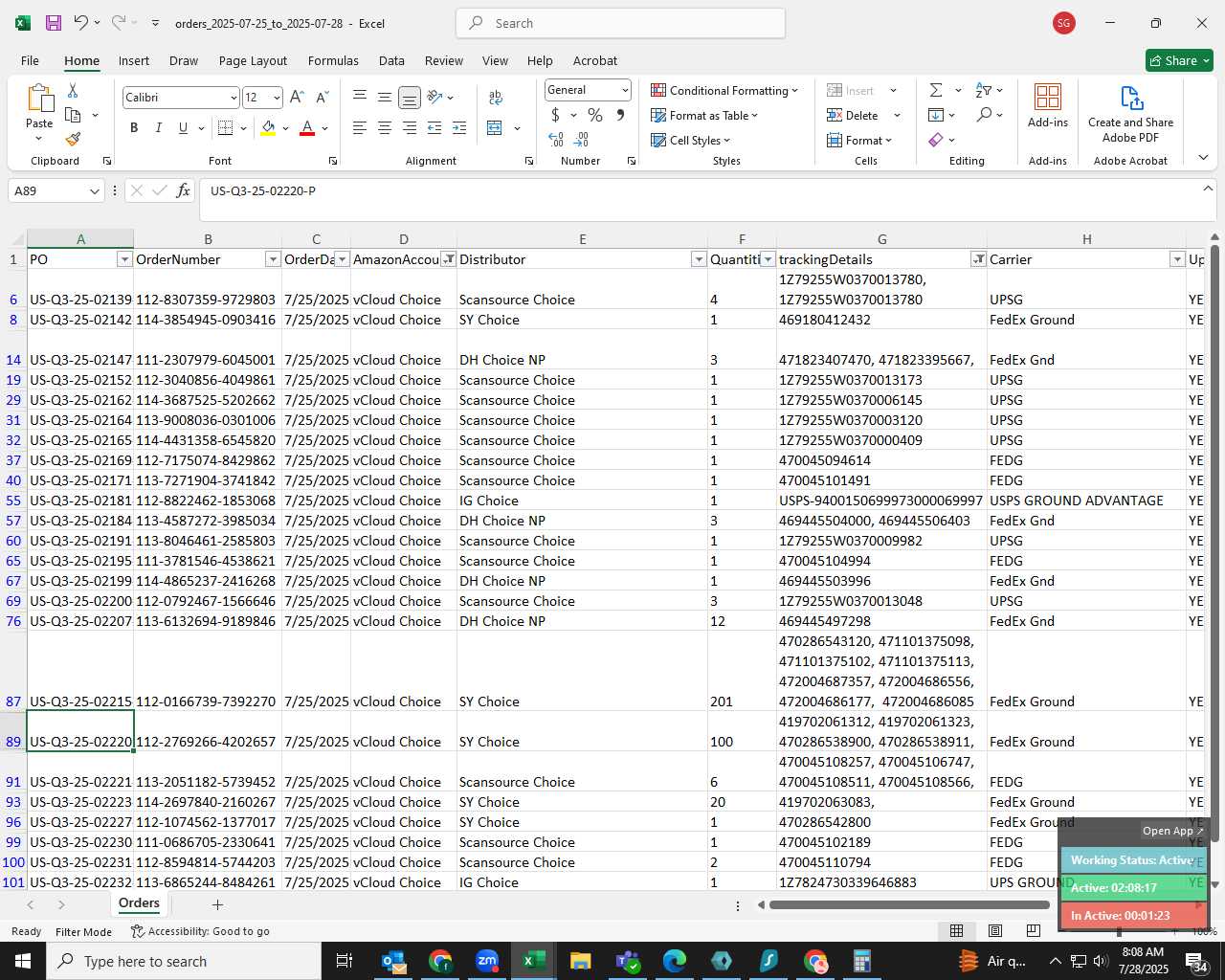
Task: Click the Insert Function fx icon
Action: (183, 191)
